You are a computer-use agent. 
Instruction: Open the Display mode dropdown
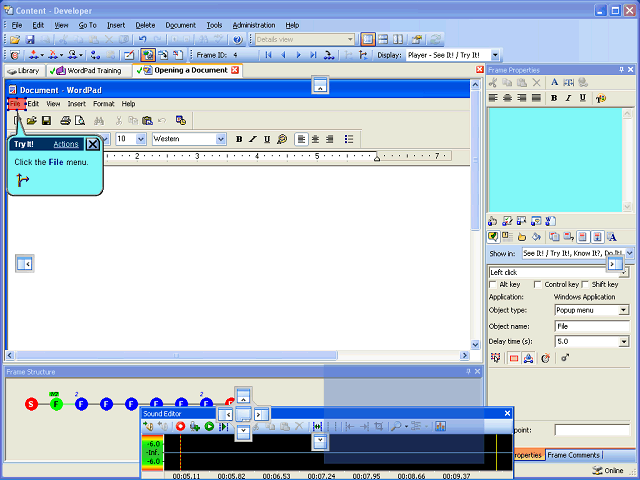495,55
